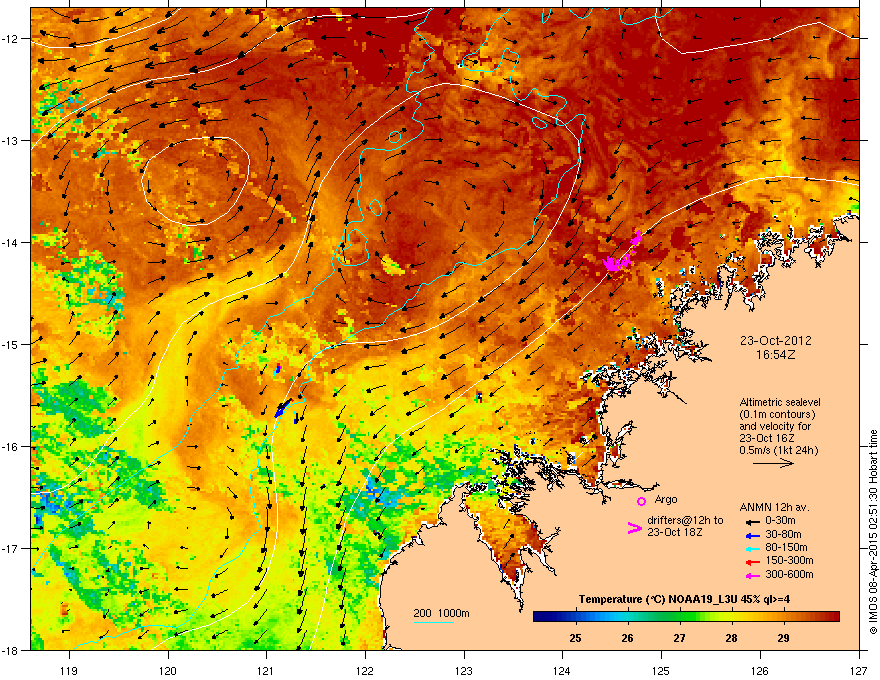Click the blue ANMN mooring arrow on the map
The width and height of the screenshot is (880, 680).
[x=283, y=408]
